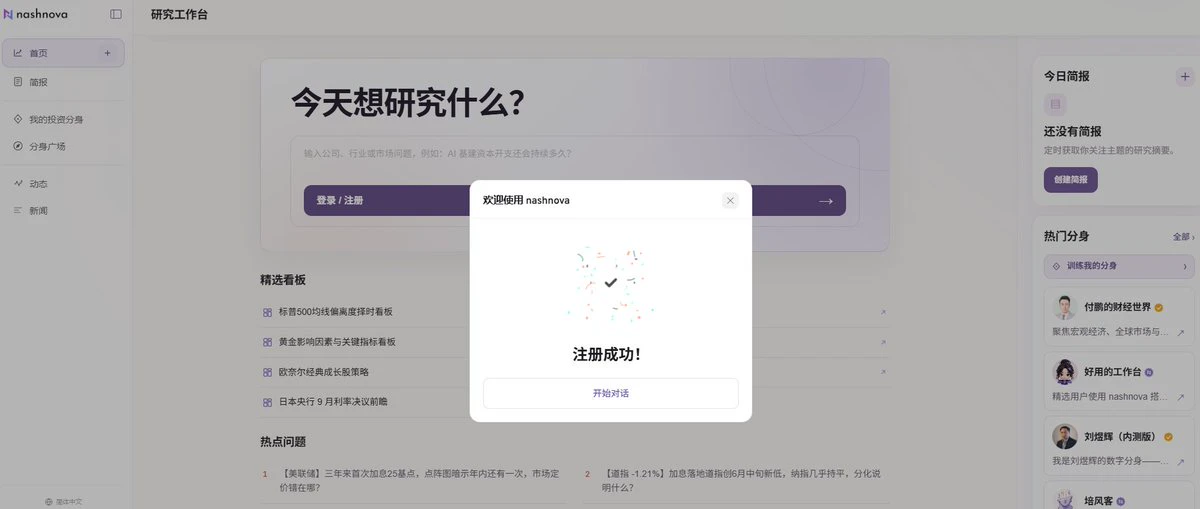Click the 研究工作台 page title
Screen dimensions: 1200x509
179,15
